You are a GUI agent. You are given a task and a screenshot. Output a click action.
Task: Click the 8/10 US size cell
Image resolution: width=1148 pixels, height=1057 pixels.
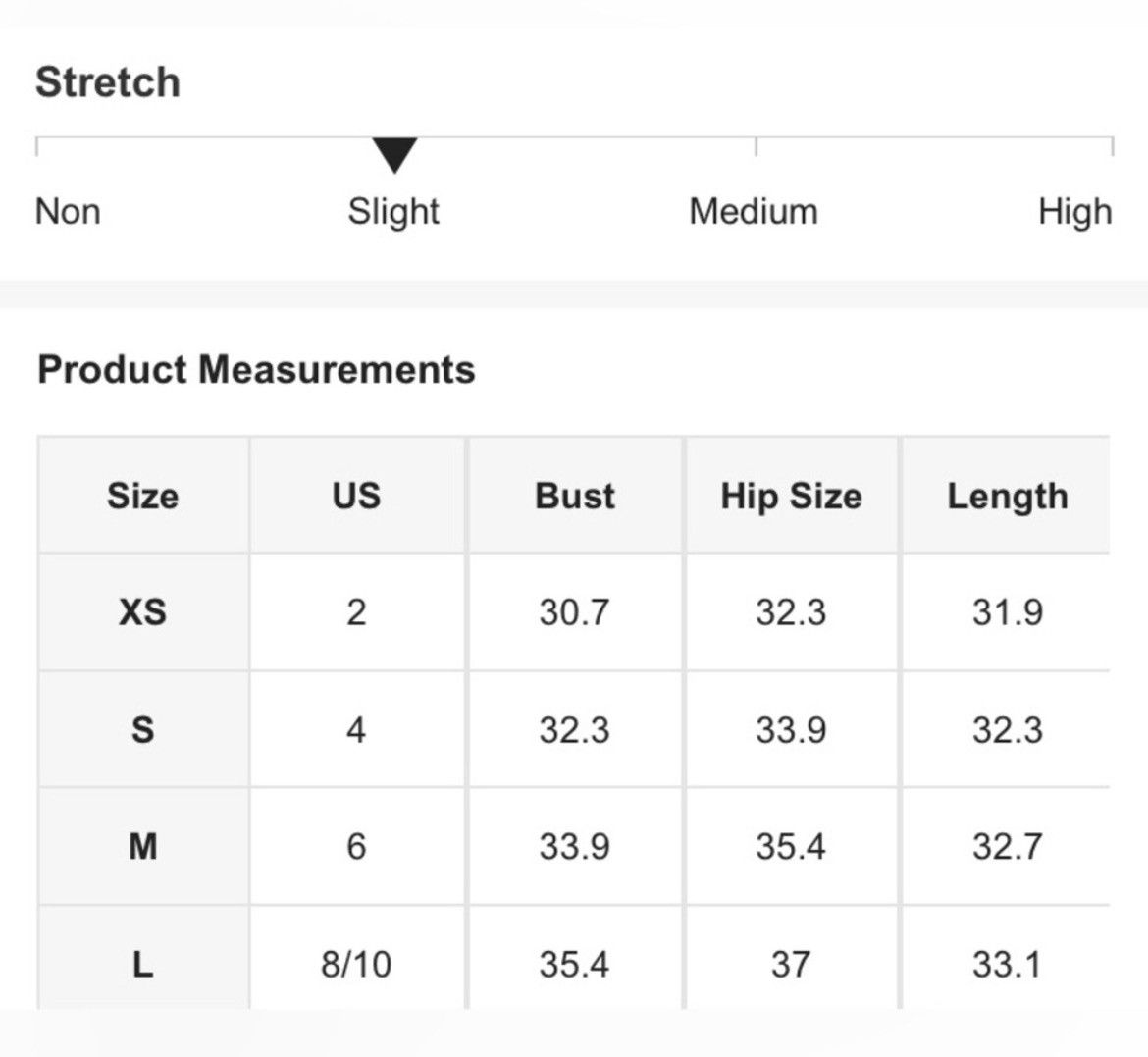(356, 964)
